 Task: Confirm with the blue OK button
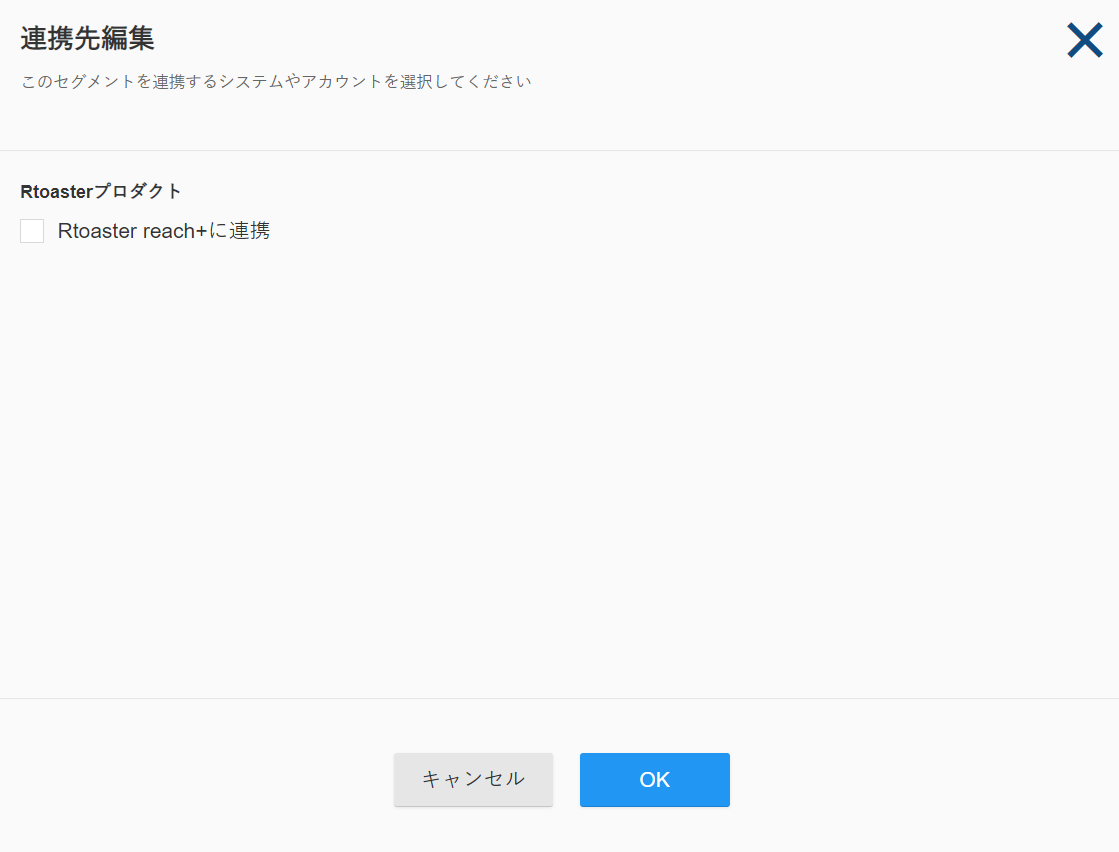tap(654, 779)
